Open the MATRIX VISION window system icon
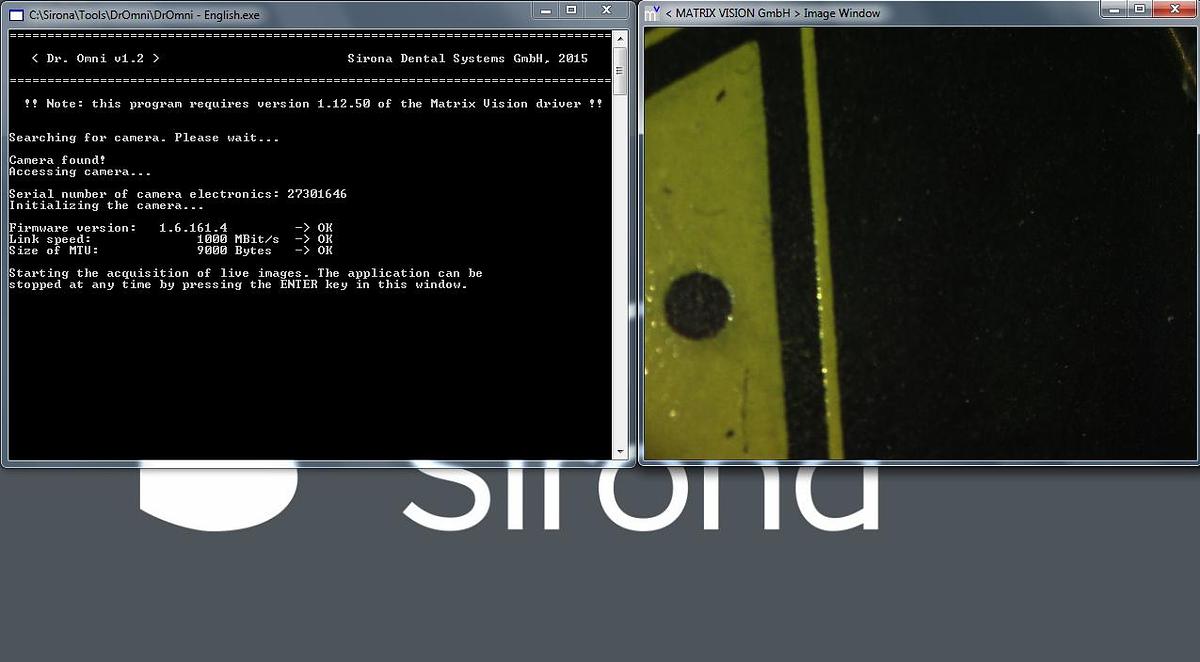 click(x=652, y=13)
